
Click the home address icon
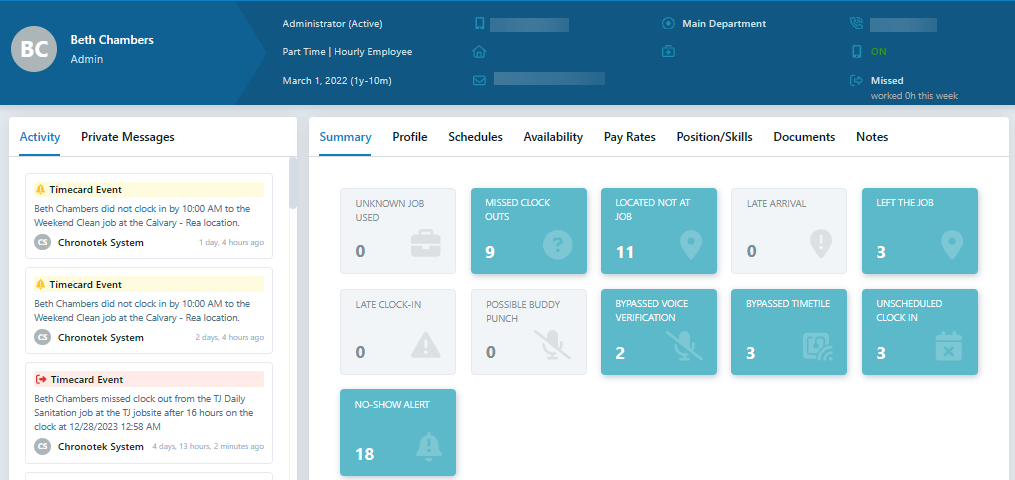pyautogui.click(x=479, y=52)
